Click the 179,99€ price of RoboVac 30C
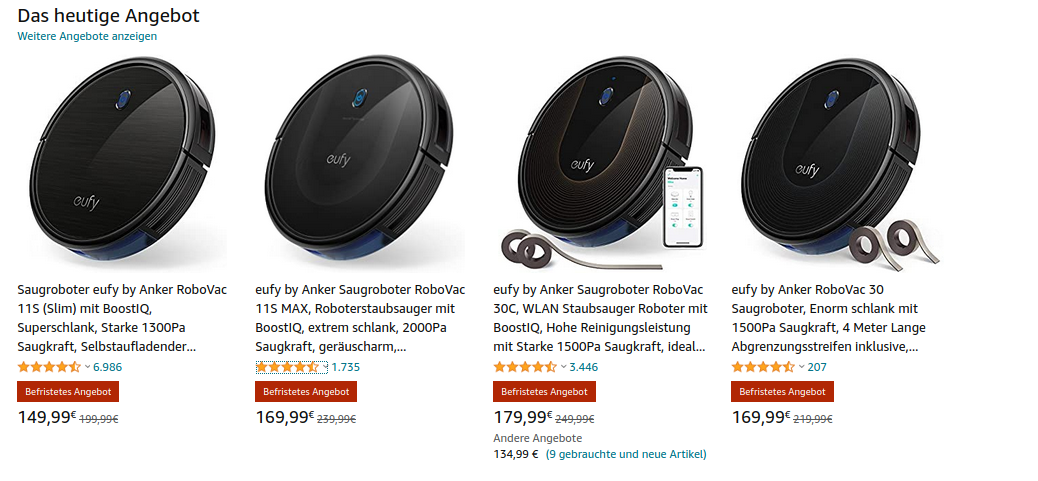 (x=521, y=417)
